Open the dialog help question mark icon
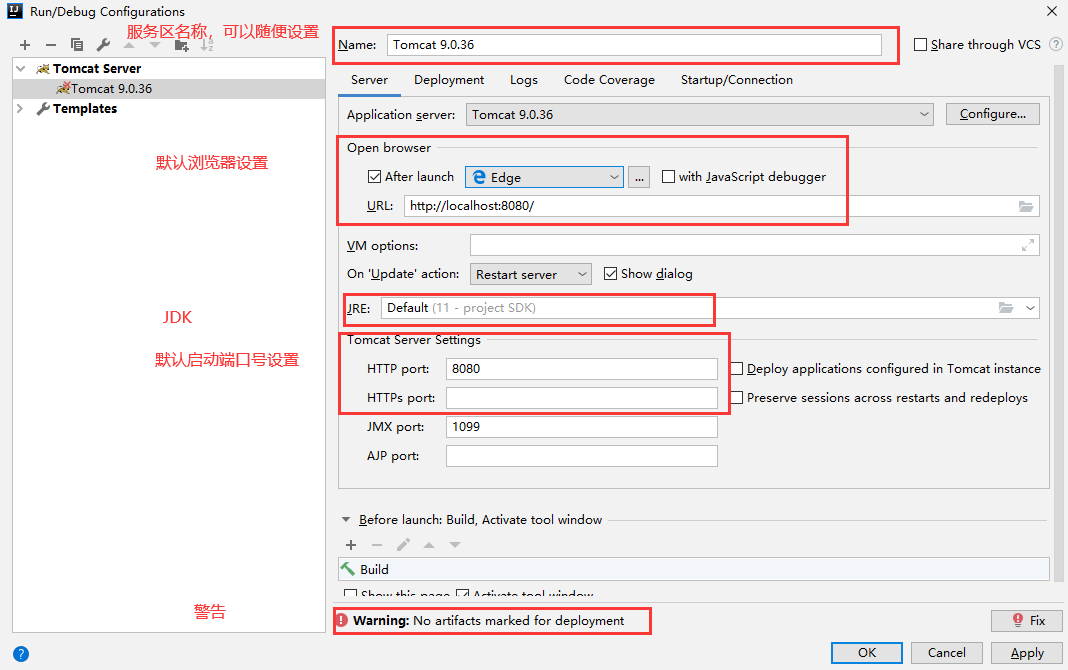Image resolution: width=1068 pixels, height=670 pixels. (x=21, y=654)
